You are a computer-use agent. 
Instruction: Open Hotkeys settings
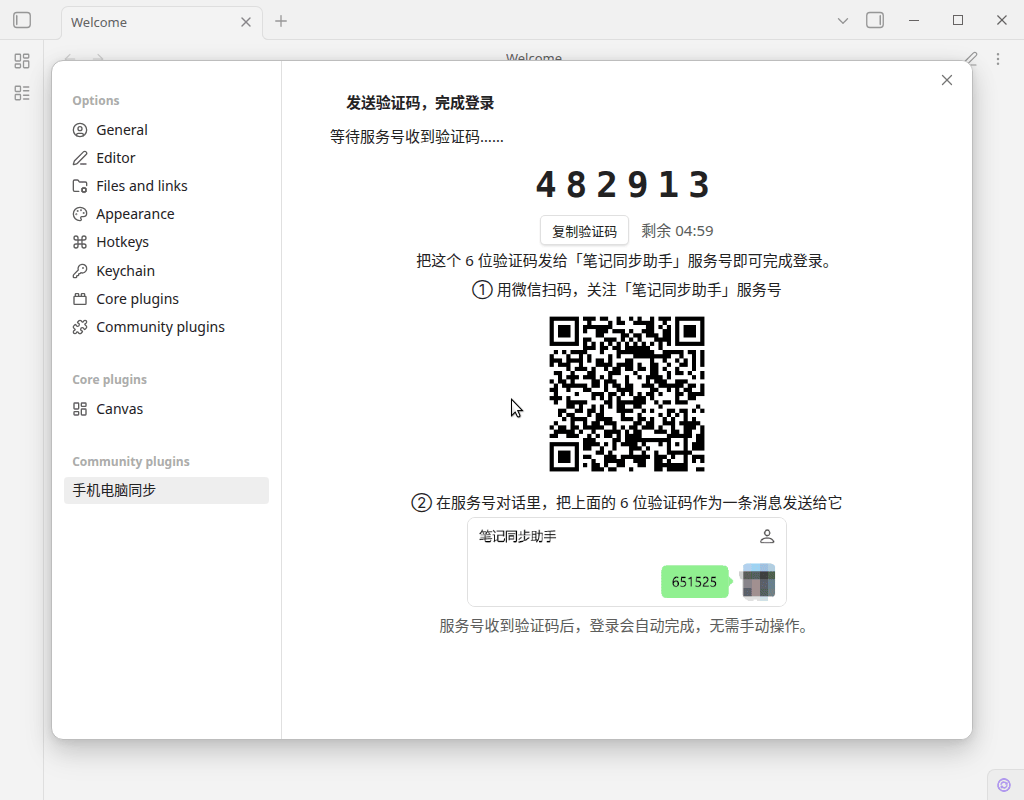pos(166,242)
